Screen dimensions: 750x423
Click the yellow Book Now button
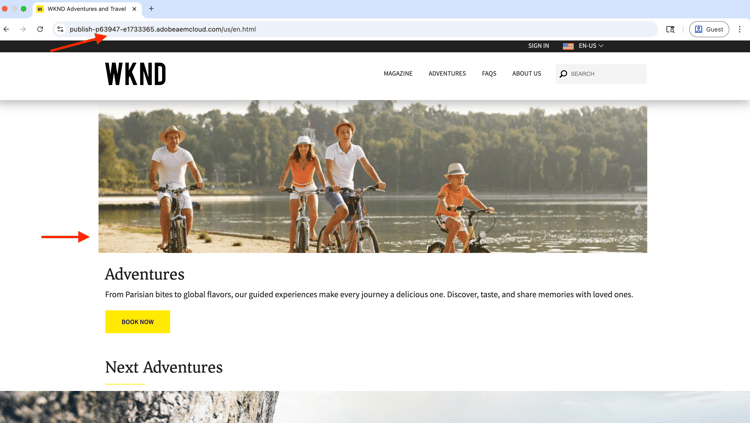(138, 322)
